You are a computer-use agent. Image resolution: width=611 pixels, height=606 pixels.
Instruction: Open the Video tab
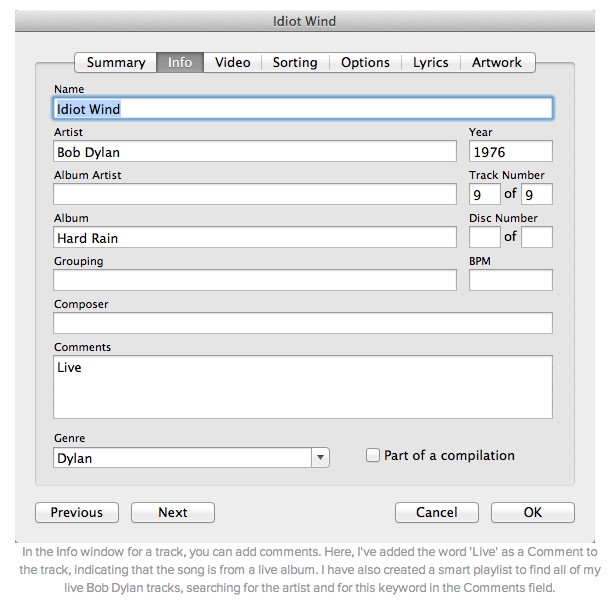(233, 62)
